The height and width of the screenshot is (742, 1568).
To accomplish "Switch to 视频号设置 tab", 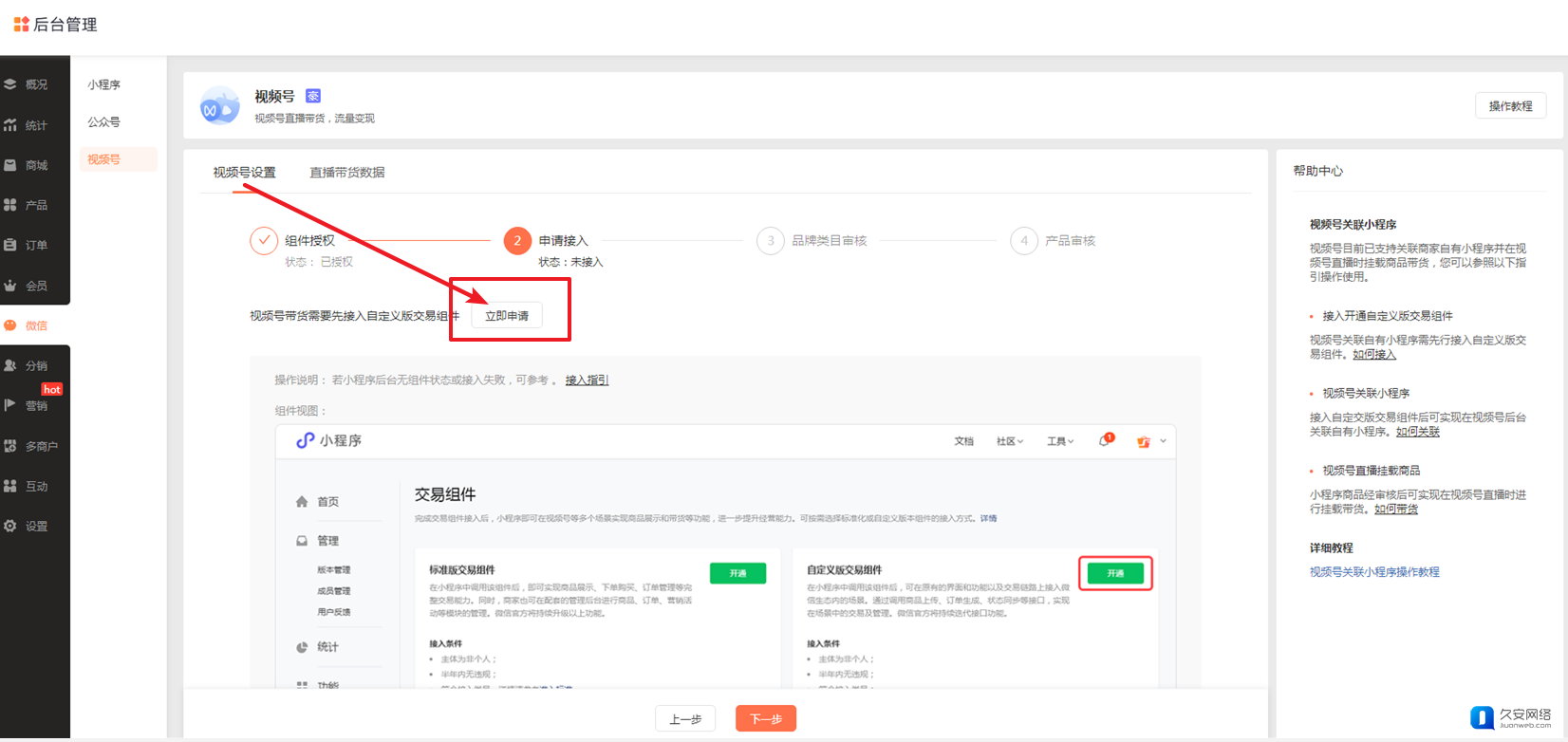I will (x=245, y=173).
